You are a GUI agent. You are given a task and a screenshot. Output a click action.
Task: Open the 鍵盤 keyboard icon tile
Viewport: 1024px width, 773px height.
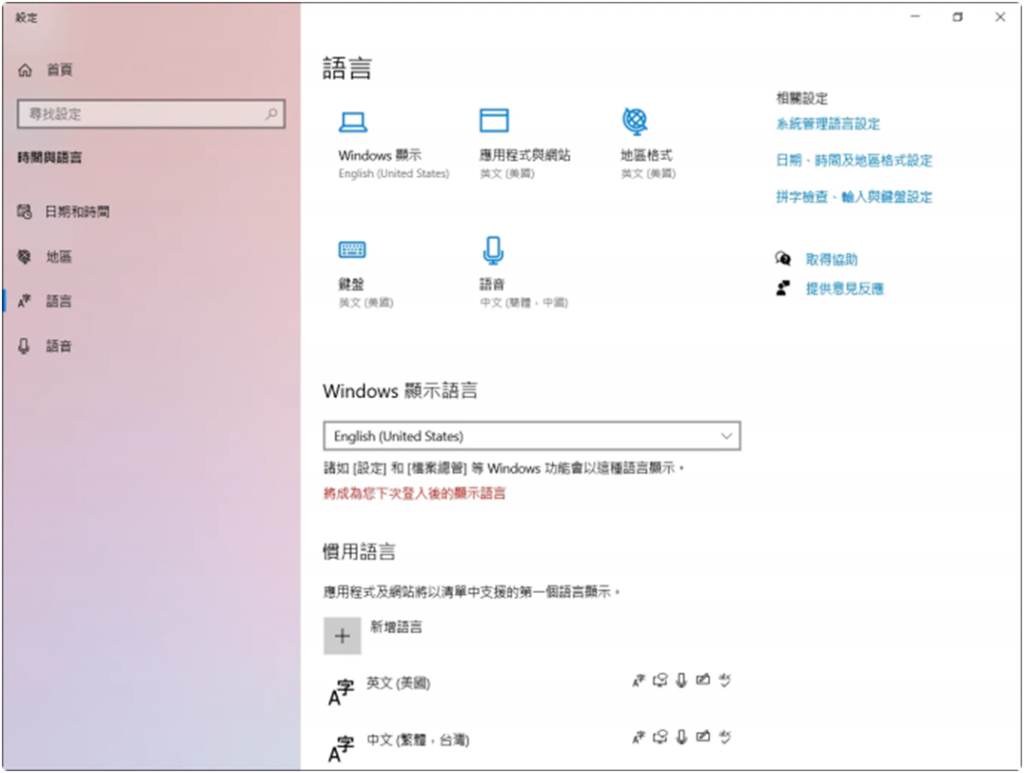tap(352, 250)
